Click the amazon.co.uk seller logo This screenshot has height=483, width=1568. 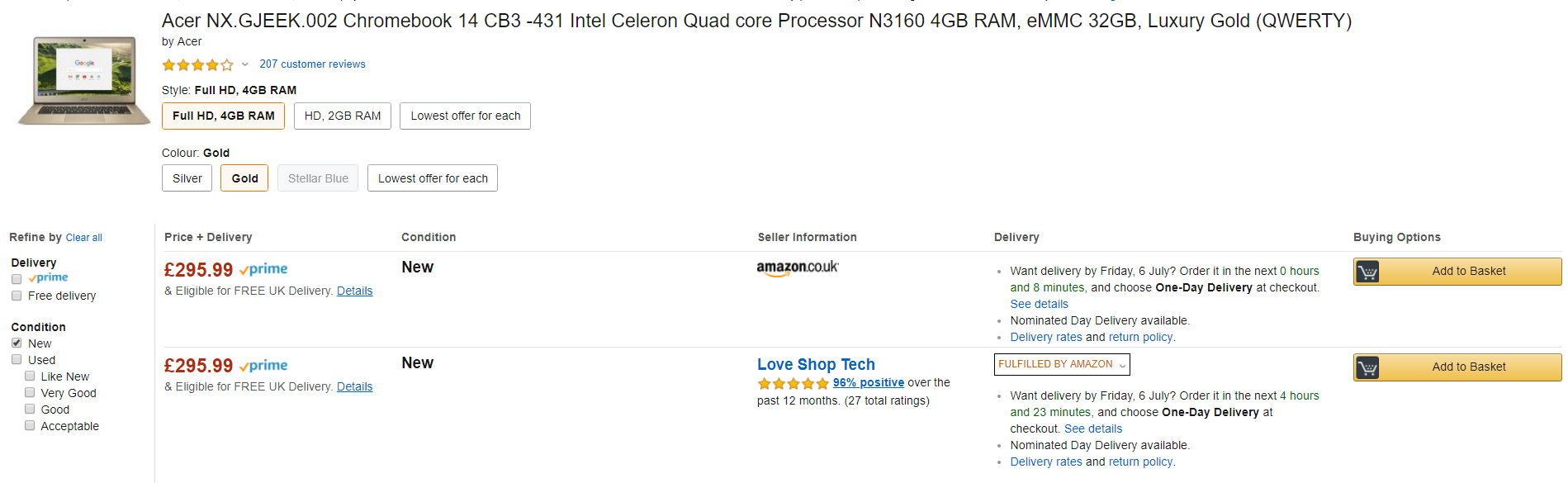coord(798,268)
